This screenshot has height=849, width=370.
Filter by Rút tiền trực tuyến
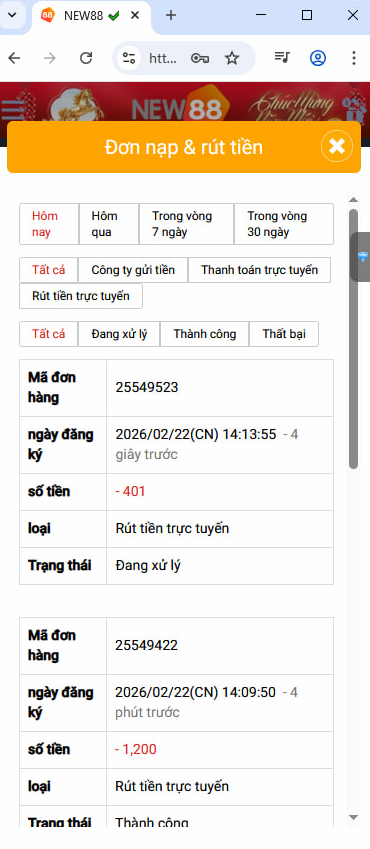(x=81, y=296)
